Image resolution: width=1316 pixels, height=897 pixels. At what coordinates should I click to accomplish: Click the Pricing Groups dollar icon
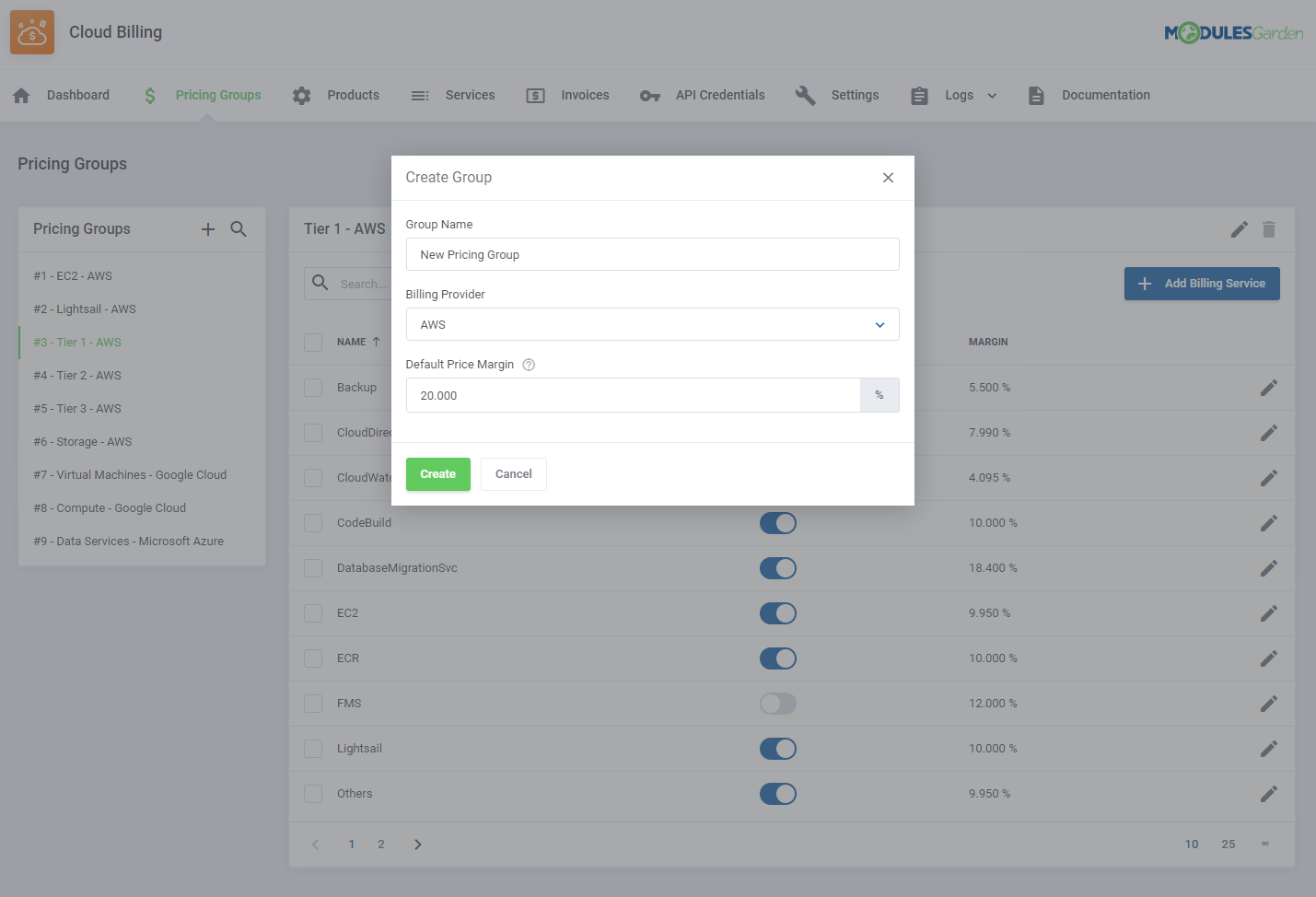pos(150,96)
